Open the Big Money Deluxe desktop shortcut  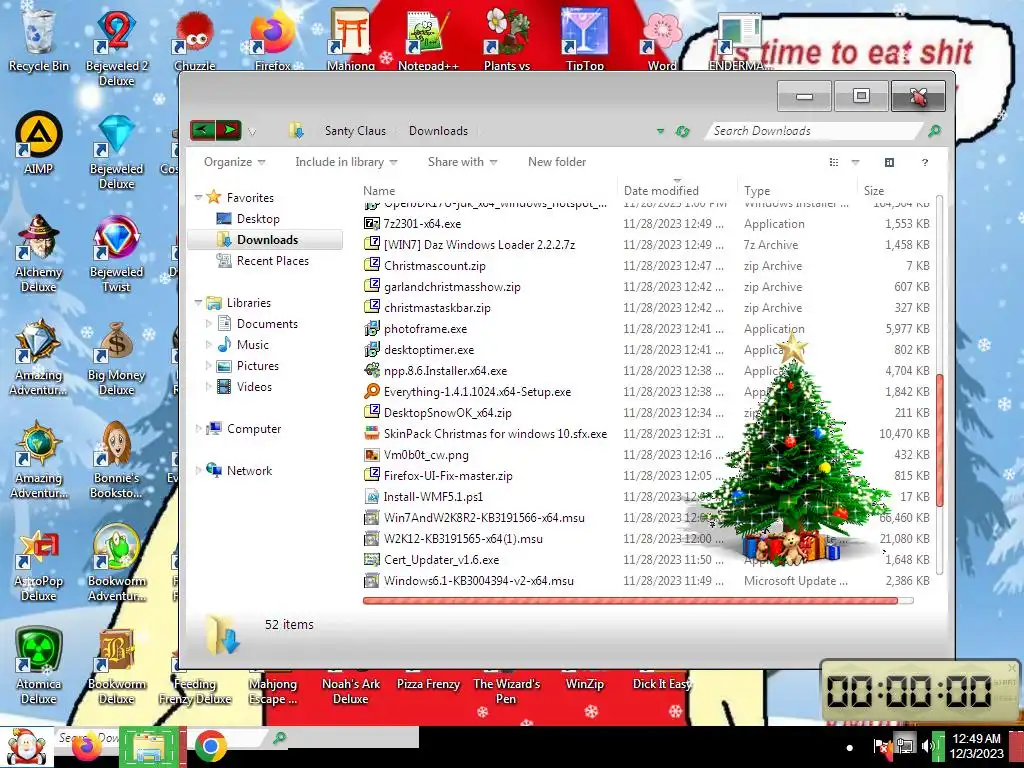[x=116, y=358]
